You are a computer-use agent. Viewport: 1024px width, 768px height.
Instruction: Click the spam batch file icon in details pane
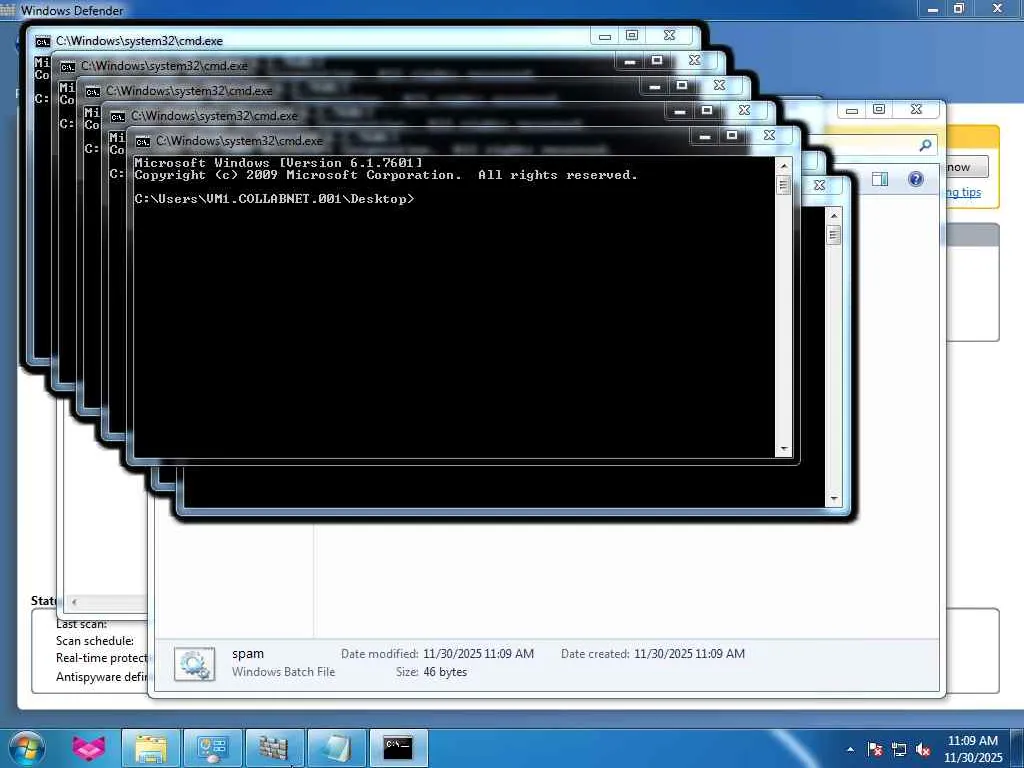click(x=195, y=664)
